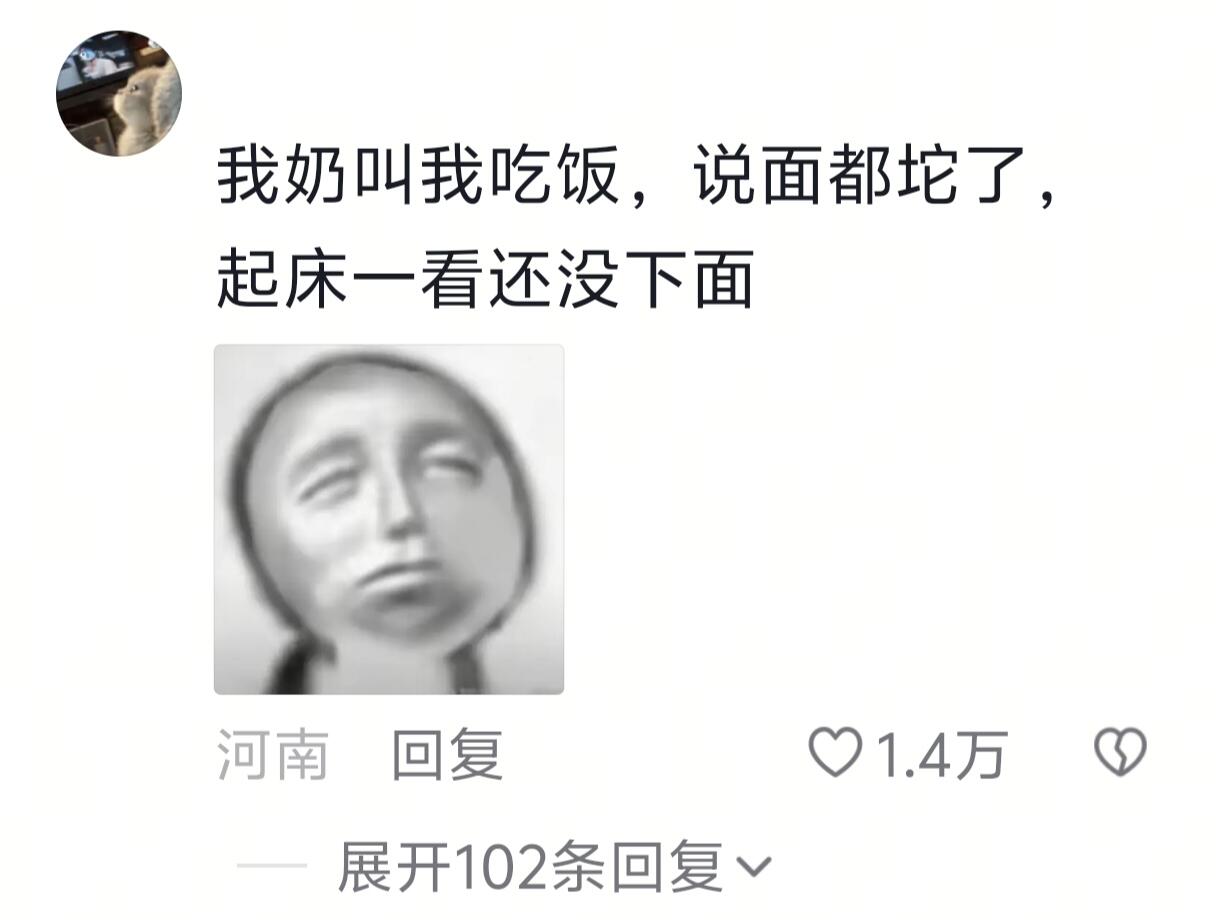This screenshot has height=920, width=1216.
Task: Tap the 河南 location label
Action: [273, 755]
